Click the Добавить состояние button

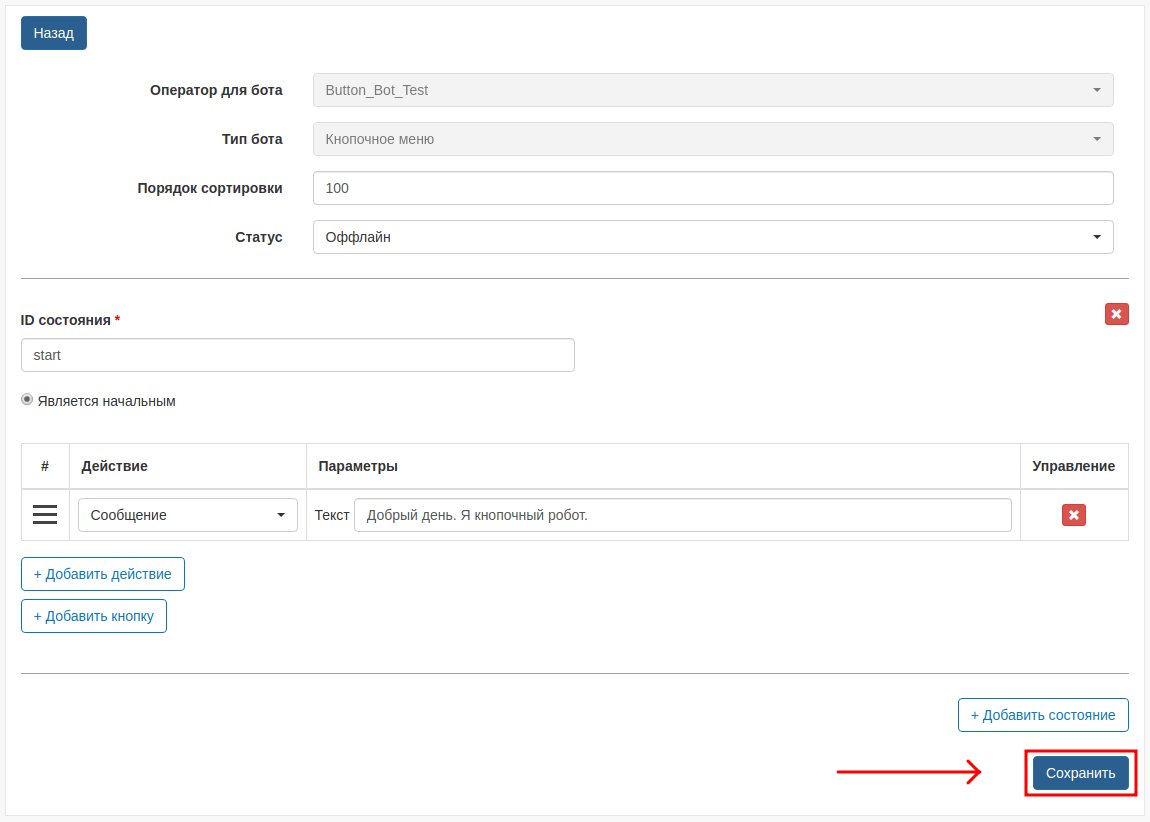[x=1042, y=715]
